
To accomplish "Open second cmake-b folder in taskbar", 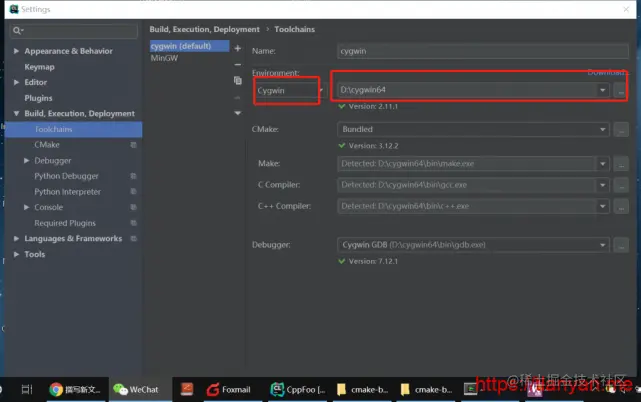I will [x=426, y=389].
